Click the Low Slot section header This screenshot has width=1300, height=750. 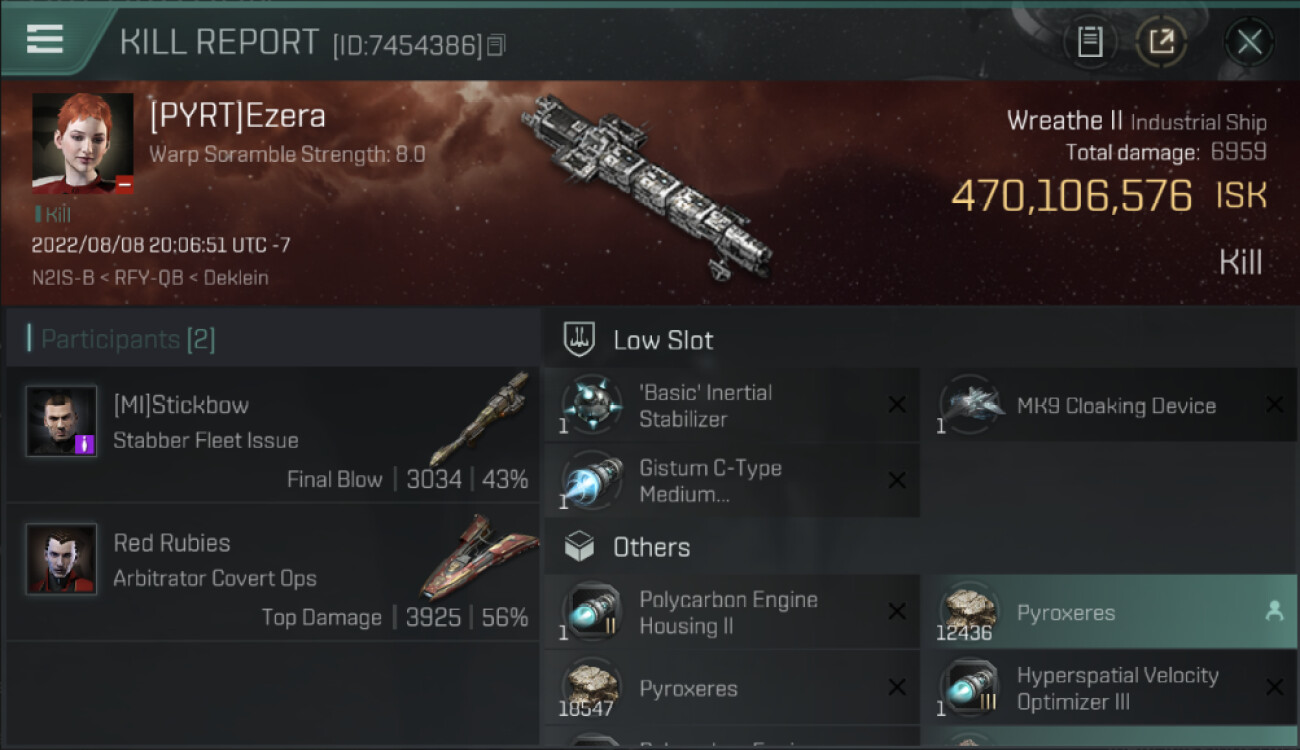tap(663, 340)
